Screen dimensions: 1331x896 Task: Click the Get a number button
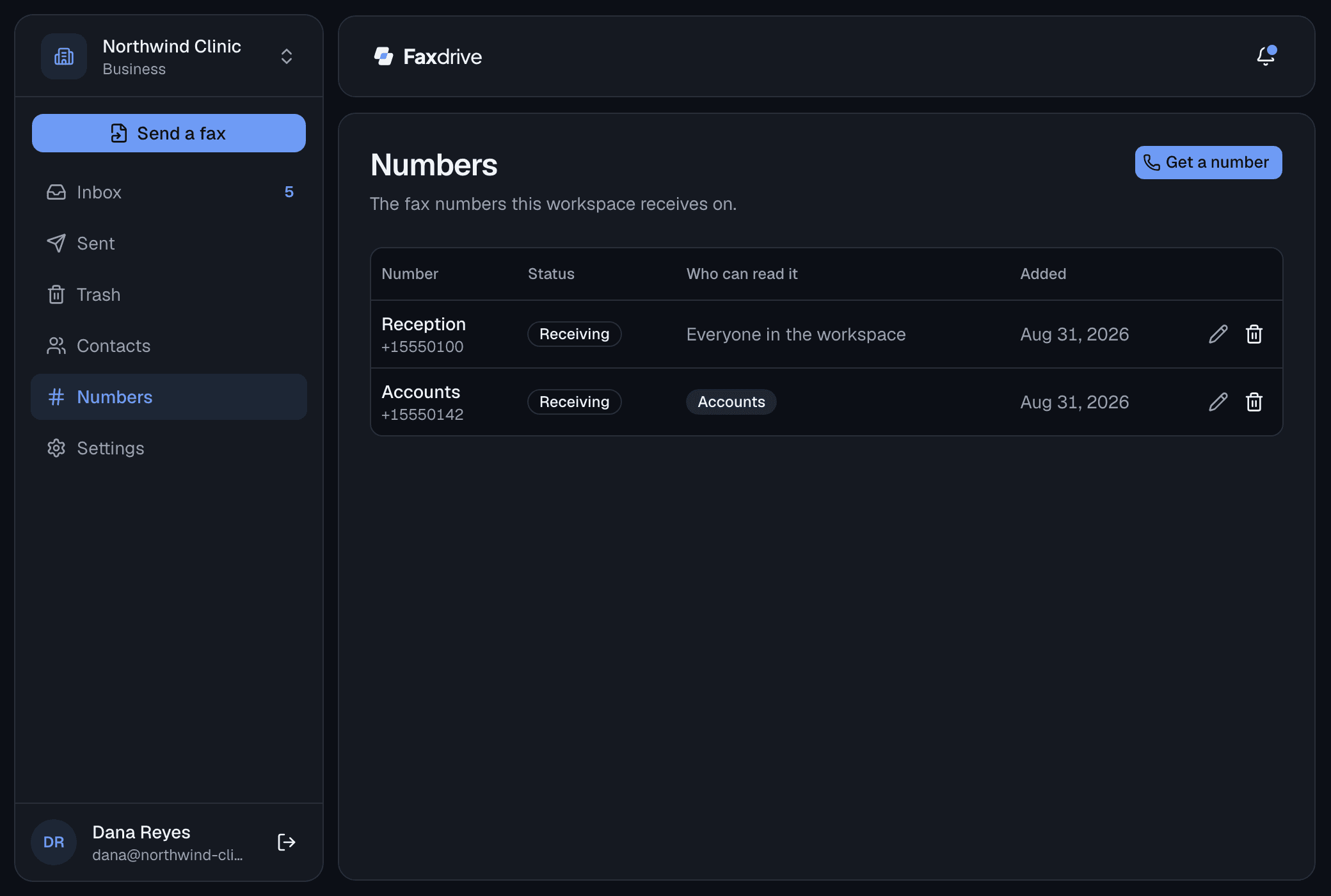click(x=1208, y=163)
